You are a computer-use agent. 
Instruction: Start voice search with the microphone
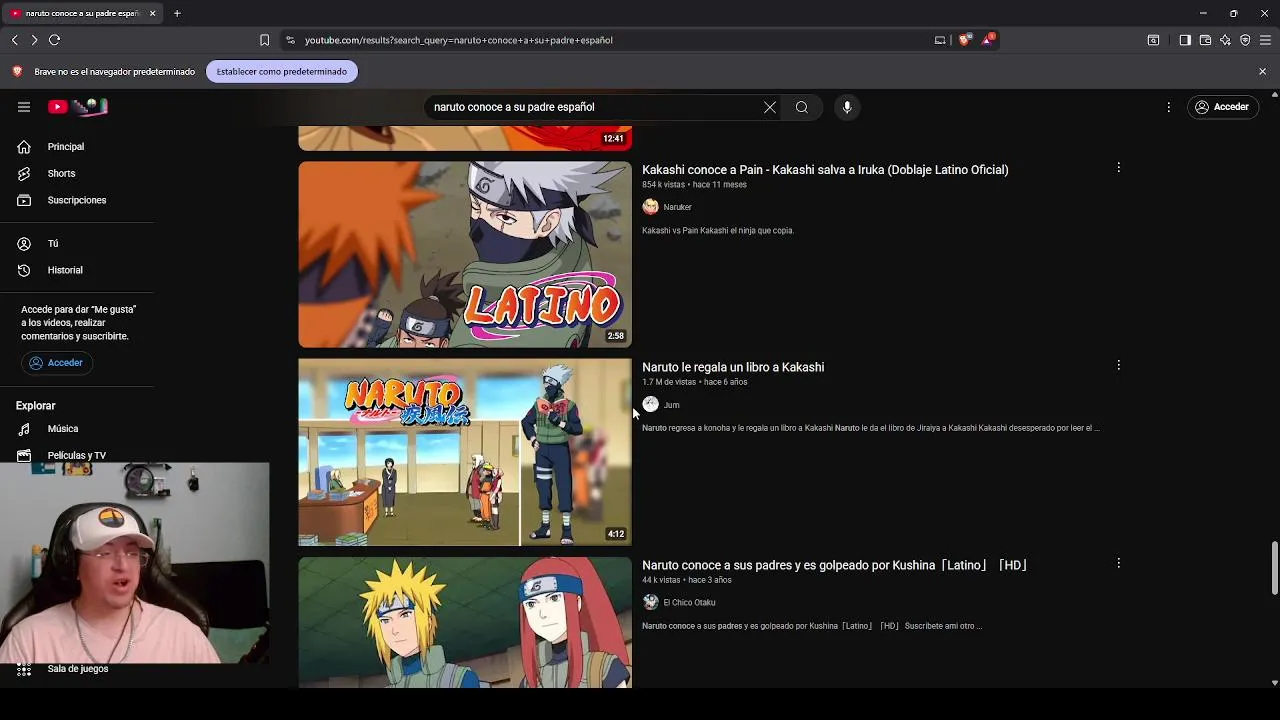pyautogui.click(x=847, y=107)
